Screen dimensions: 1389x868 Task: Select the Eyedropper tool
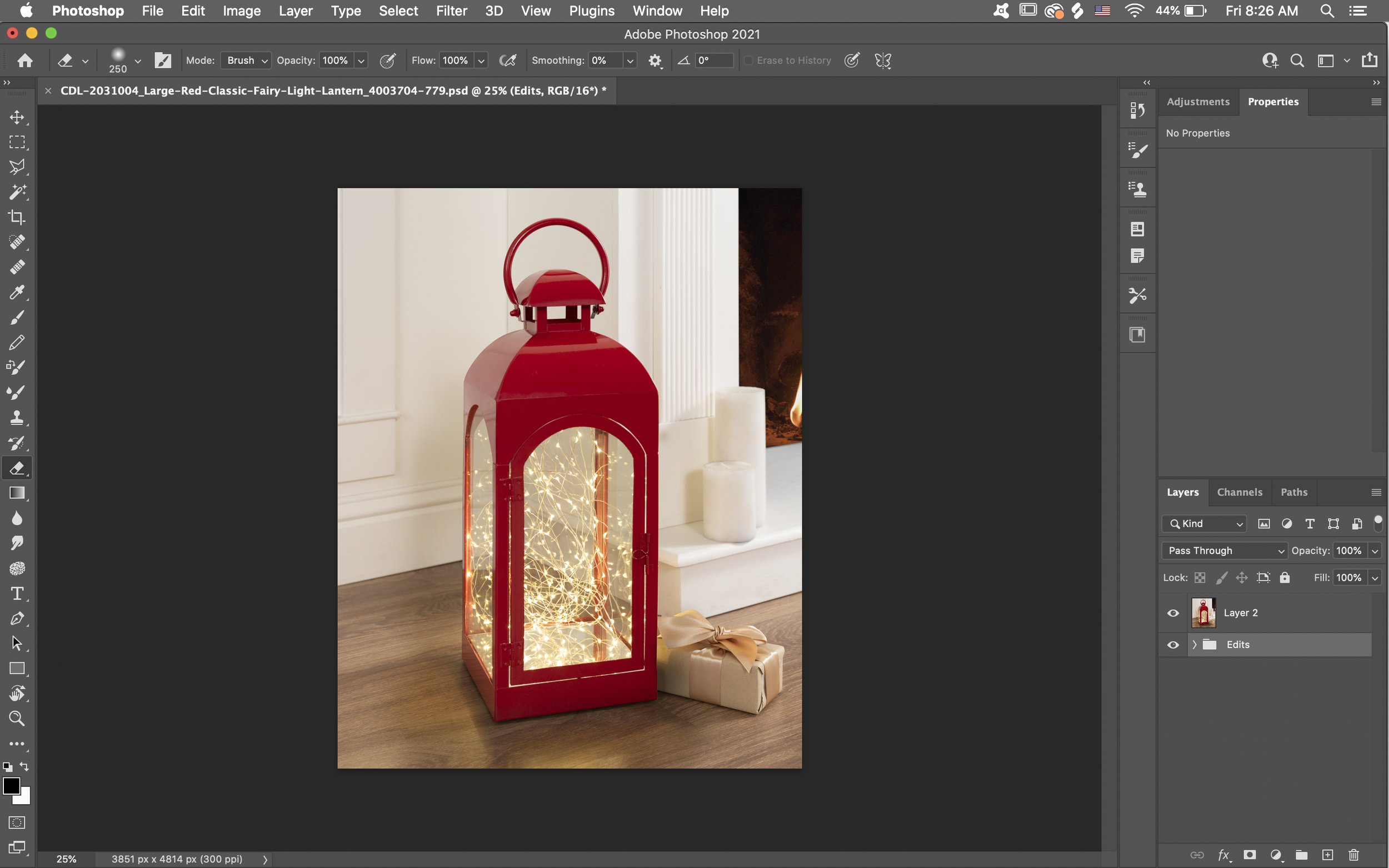pos(17,292)
